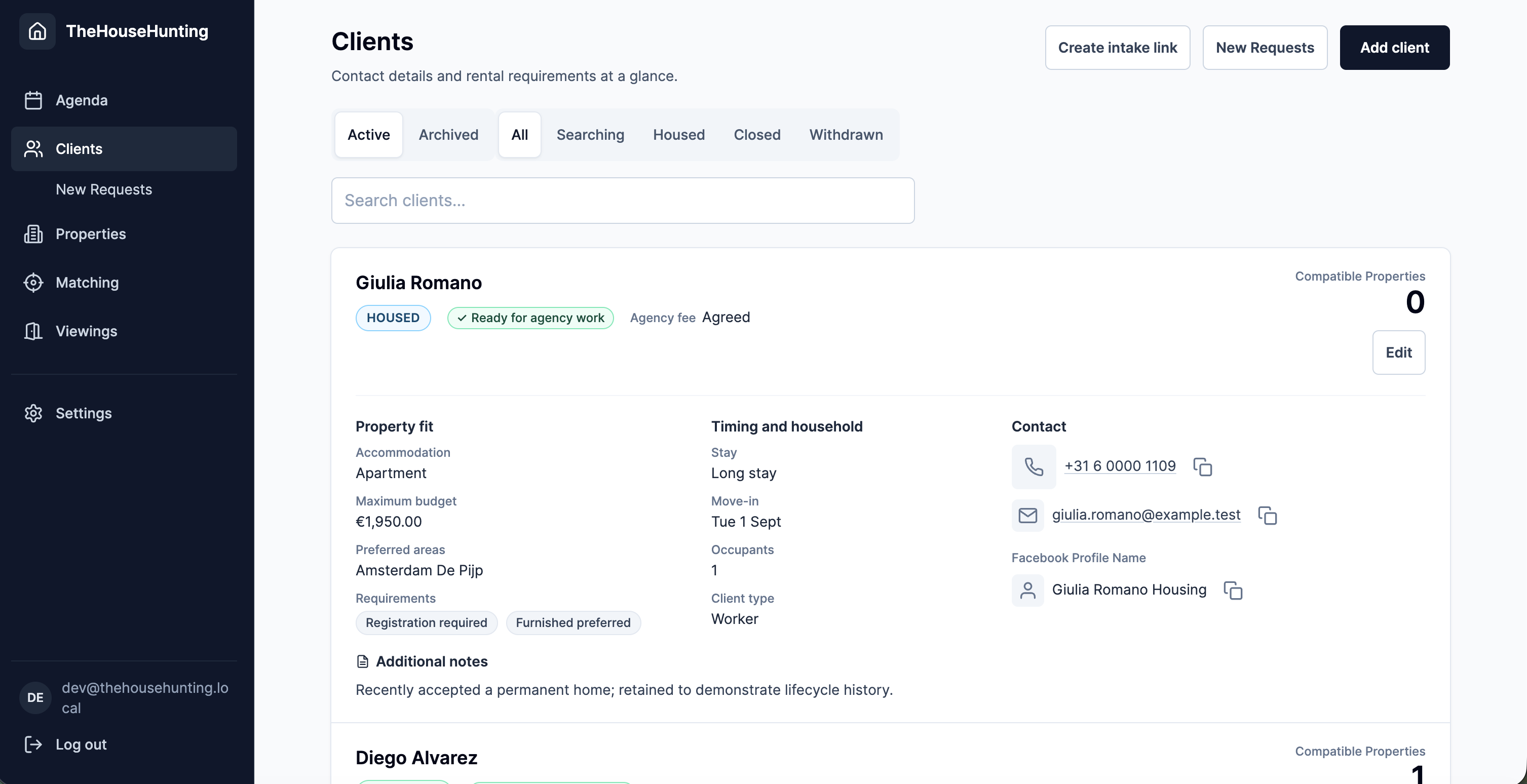The image size is (1527, 784).
Task: Click the Long stay value
Action: coord(744,473)
